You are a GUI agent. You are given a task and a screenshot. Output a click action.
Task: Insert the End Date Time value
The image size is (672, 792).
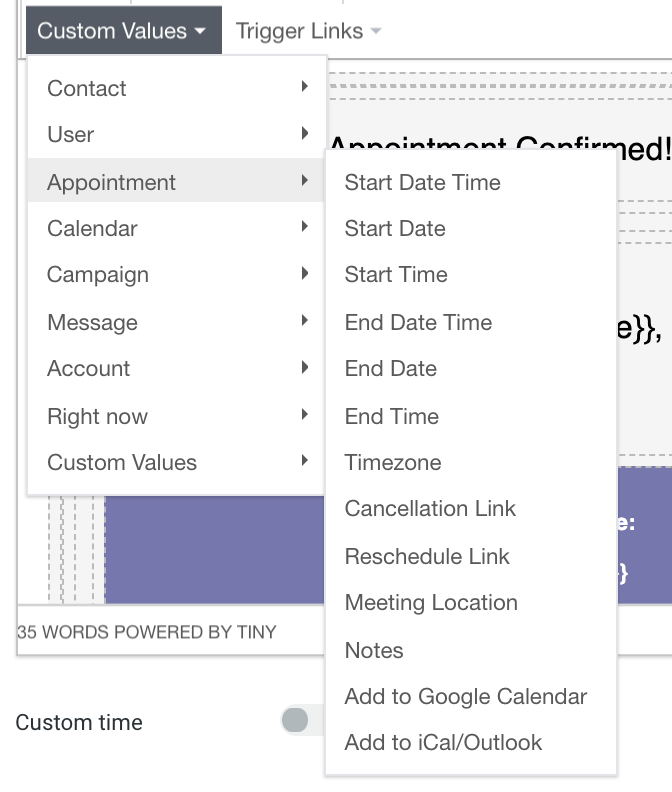click(418, 322)
